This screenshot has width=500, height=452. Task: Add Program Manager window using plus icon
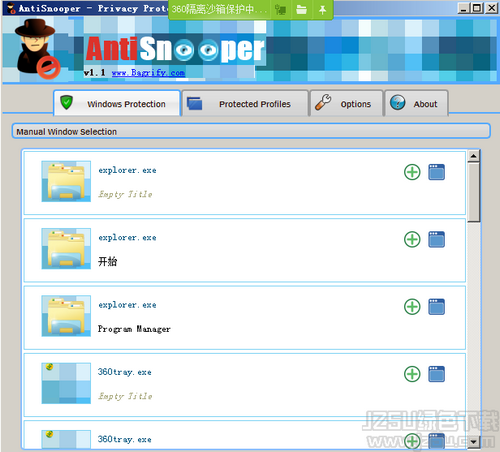click(412, 307)
